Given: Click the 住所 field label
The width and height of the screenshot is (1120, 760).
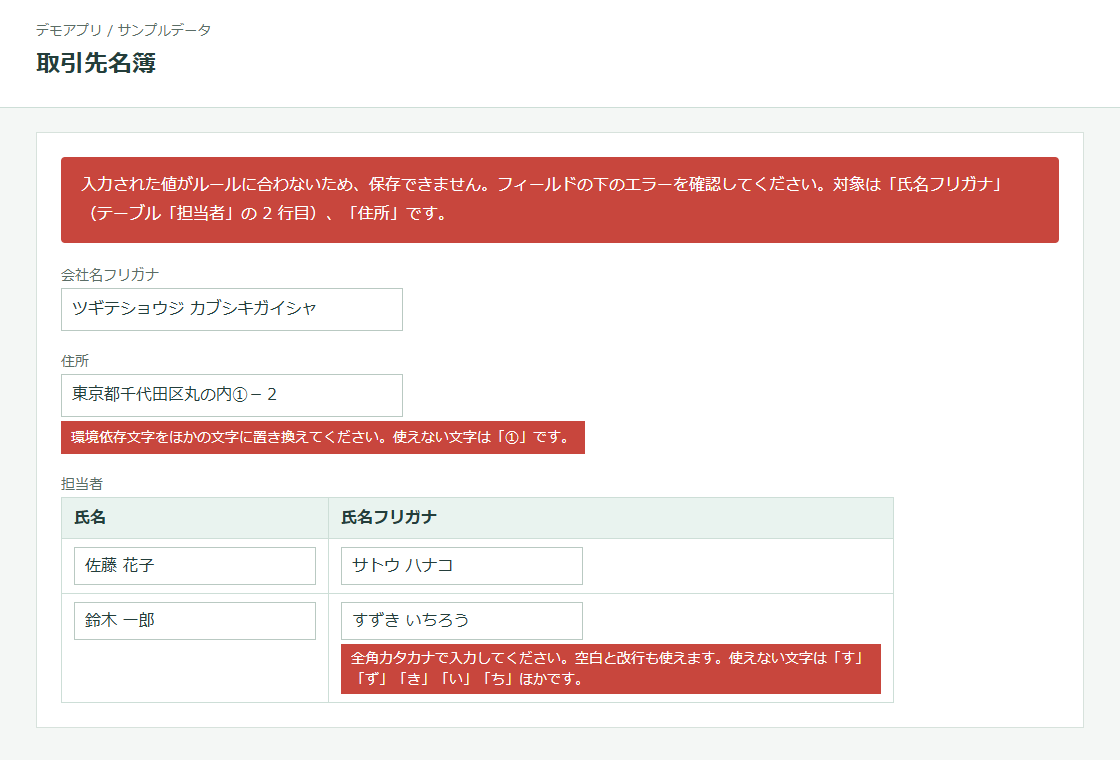Looking at the screenshot, I should 75,361.
